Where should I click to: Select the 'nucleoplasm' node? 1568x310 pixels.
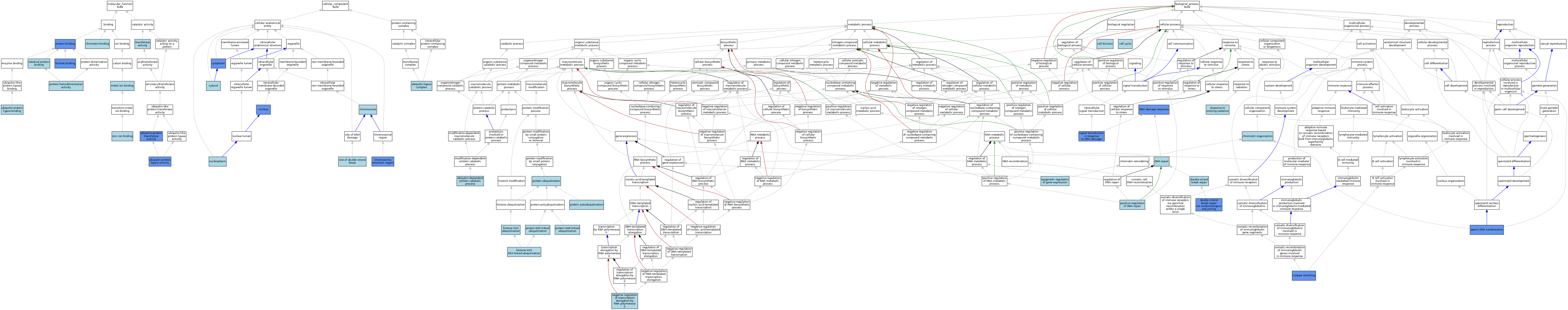pyautogui.click(x=217, y=162)
